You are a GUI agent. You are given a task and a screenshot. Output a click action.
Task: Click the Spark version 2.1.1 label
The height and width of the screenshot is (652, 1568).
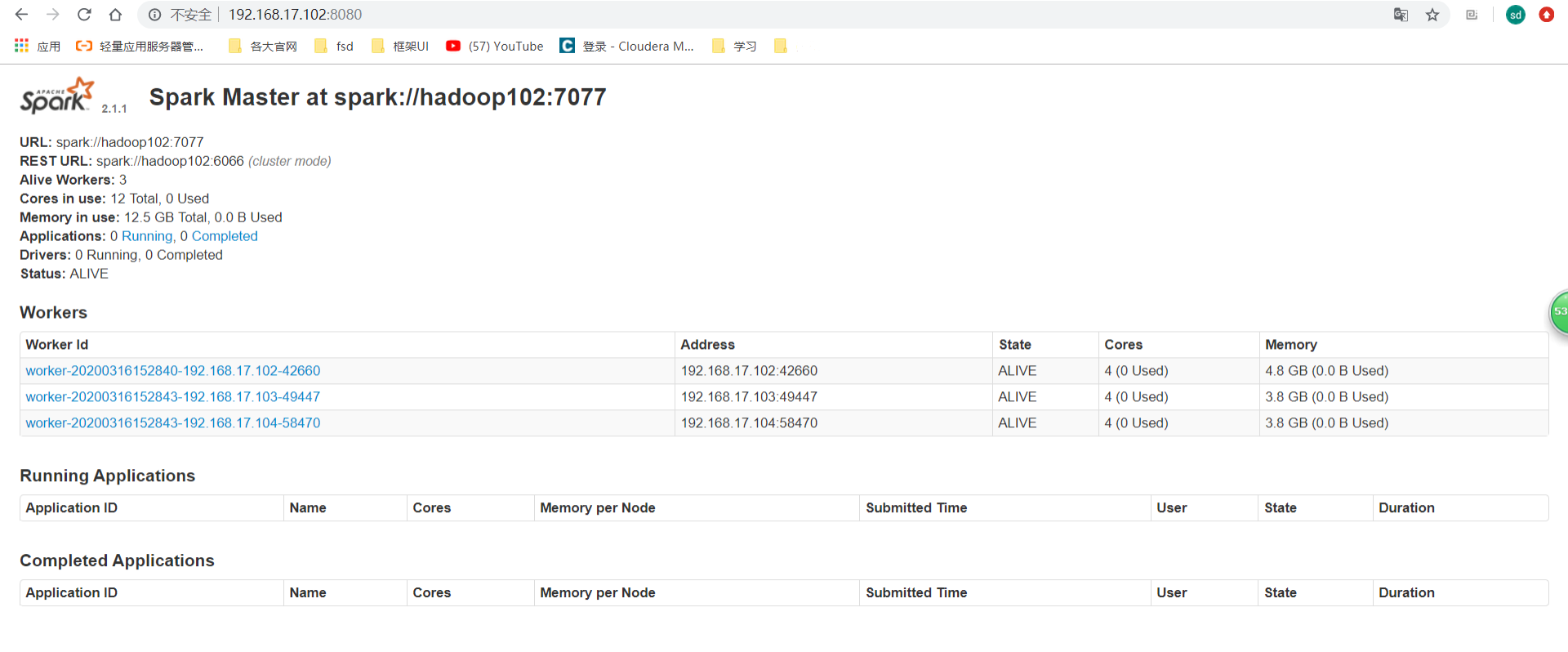(114, 109)
